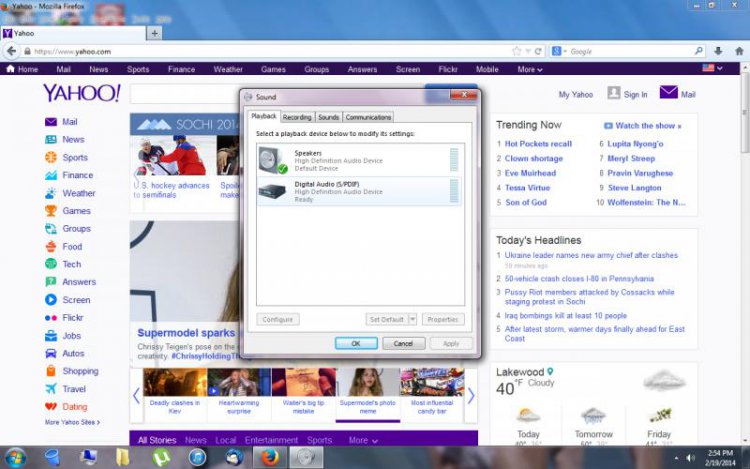
Task: Open the Answers icon in the sidebar
Action: pyautogui.click(x=51, y=282)
